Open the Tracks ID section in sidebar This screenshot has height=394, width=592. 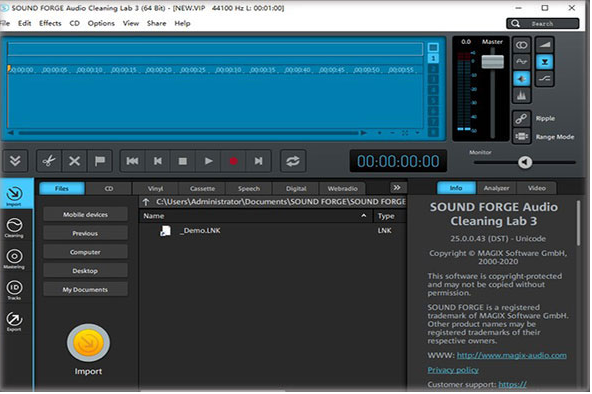coord(14,290)
